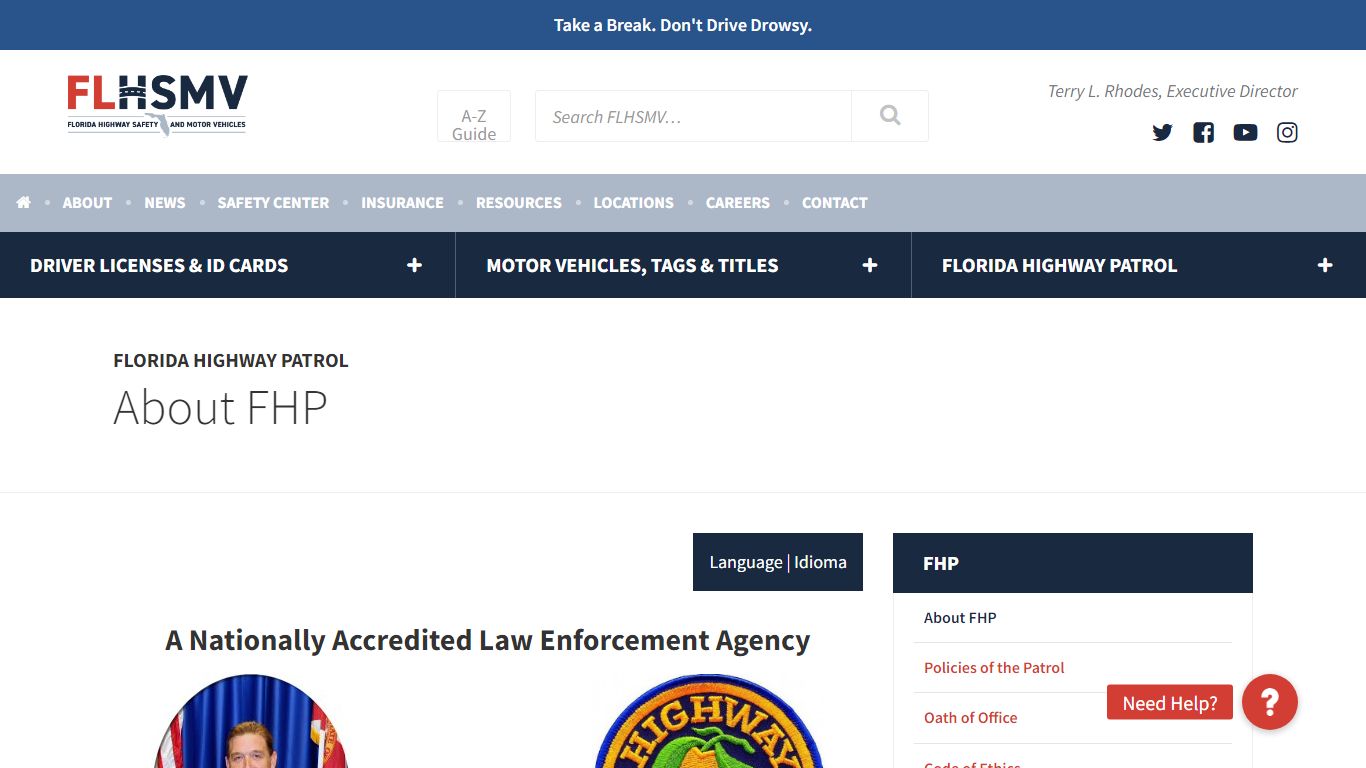Click the director portrait photo
Viewport: 1366px width, 768px height.
point(250,721)
